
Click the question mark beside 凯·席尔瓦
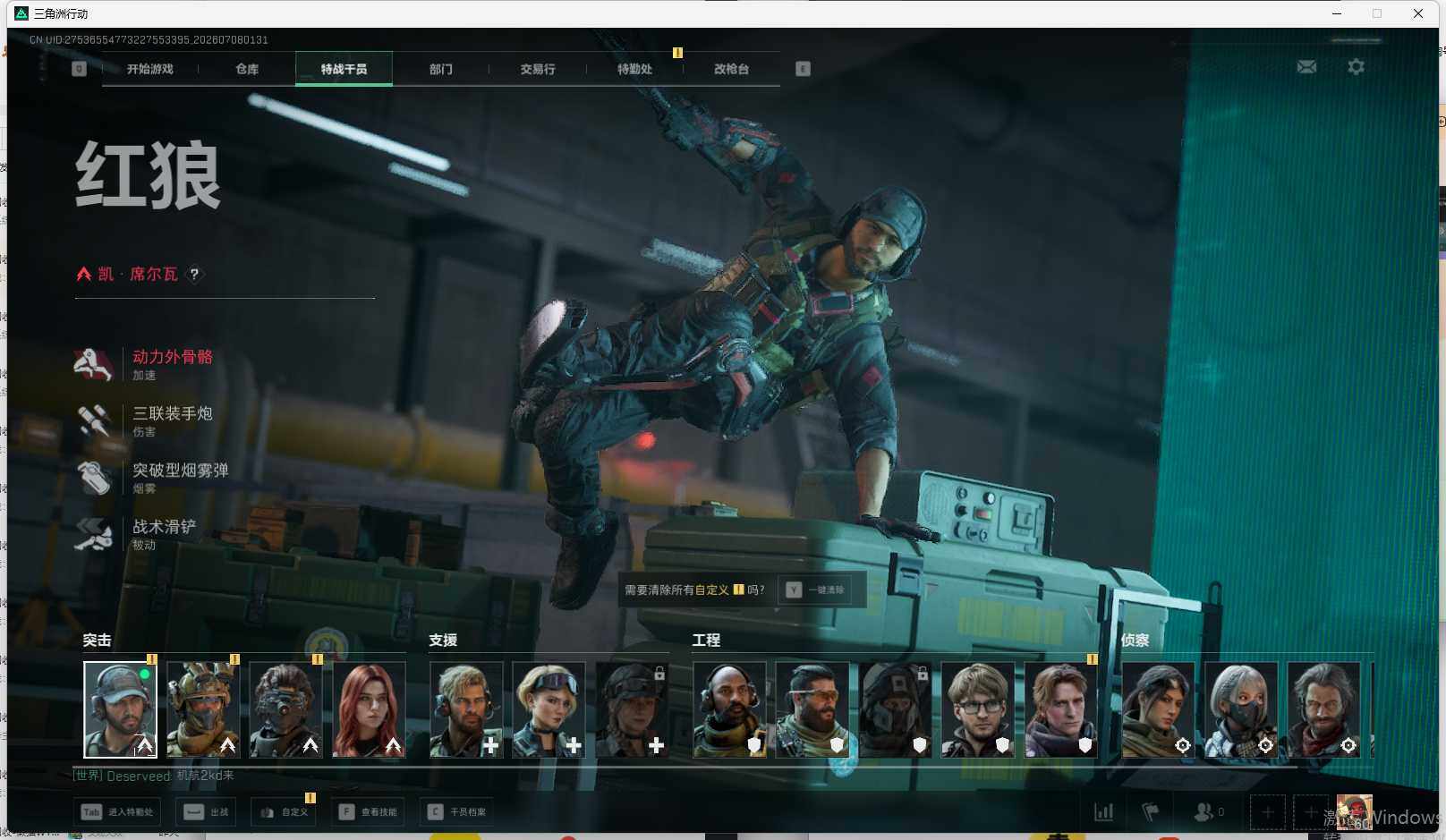[194, 274]
